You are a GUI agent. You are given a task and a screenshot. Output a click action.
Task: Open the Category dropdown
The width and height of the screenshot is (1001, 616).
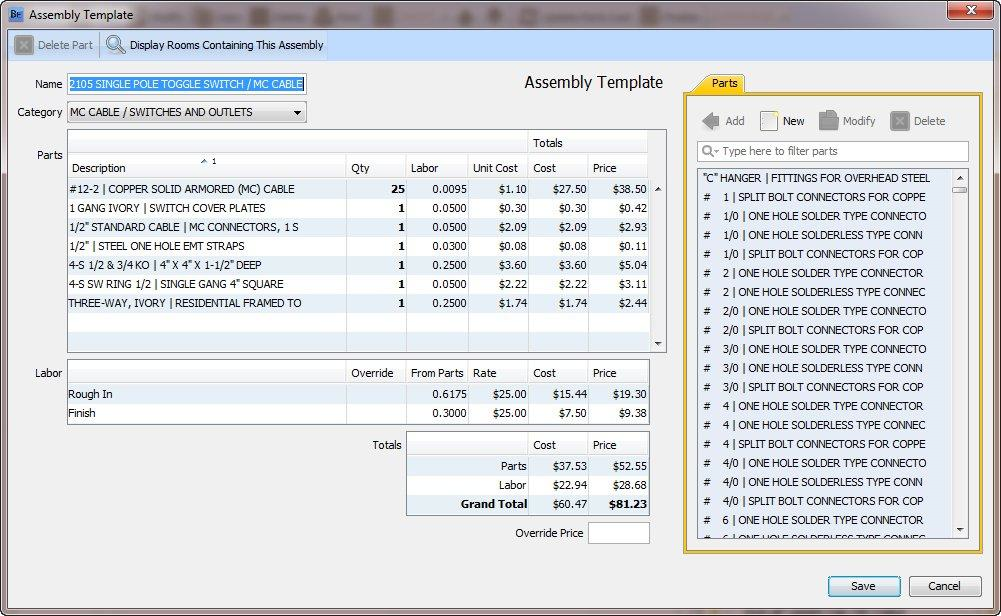[x=297, y=112]
